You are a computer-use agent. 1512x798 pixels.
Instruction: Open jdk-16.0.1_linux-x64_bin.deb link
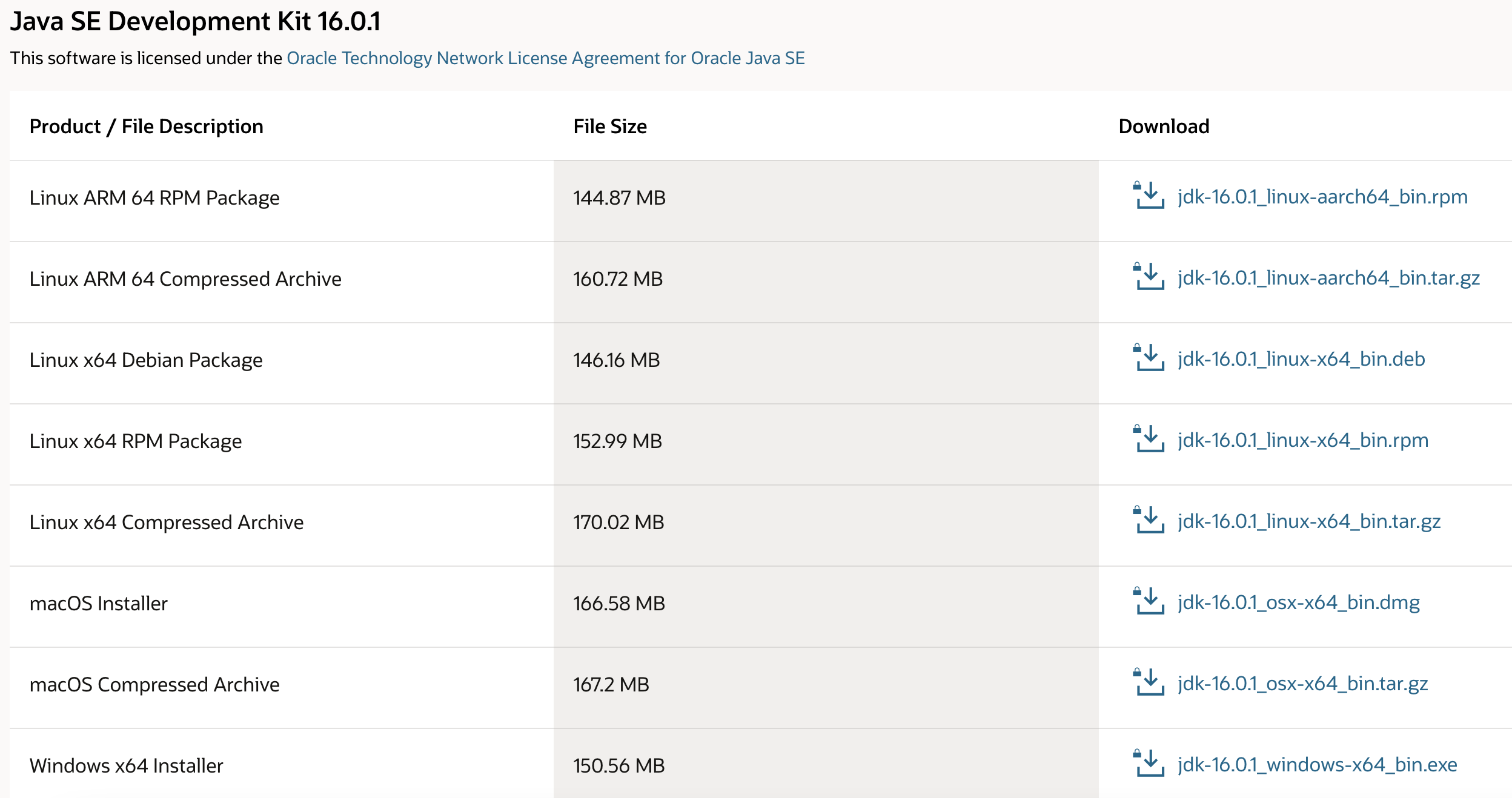[x=1301, y=359]
